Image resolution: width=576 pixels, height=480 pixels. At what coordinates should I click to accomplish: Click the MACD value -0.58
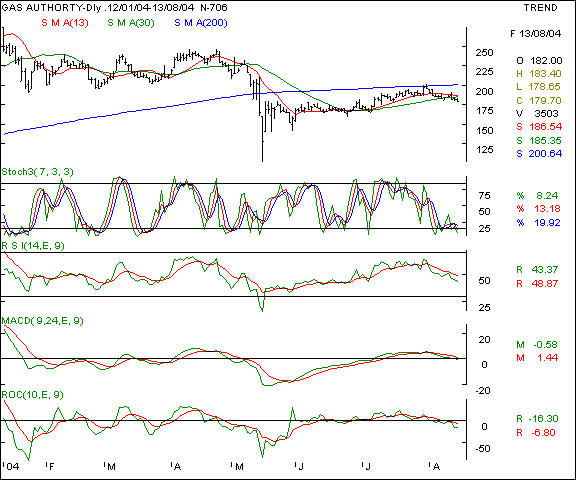[545, 344]
